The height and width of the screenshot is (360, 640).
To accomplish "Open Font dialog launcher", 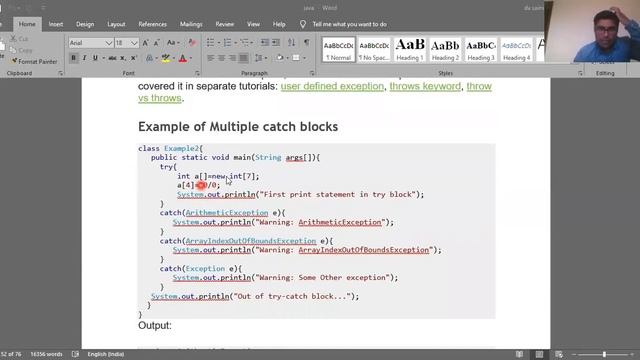I will coord(197,73).
